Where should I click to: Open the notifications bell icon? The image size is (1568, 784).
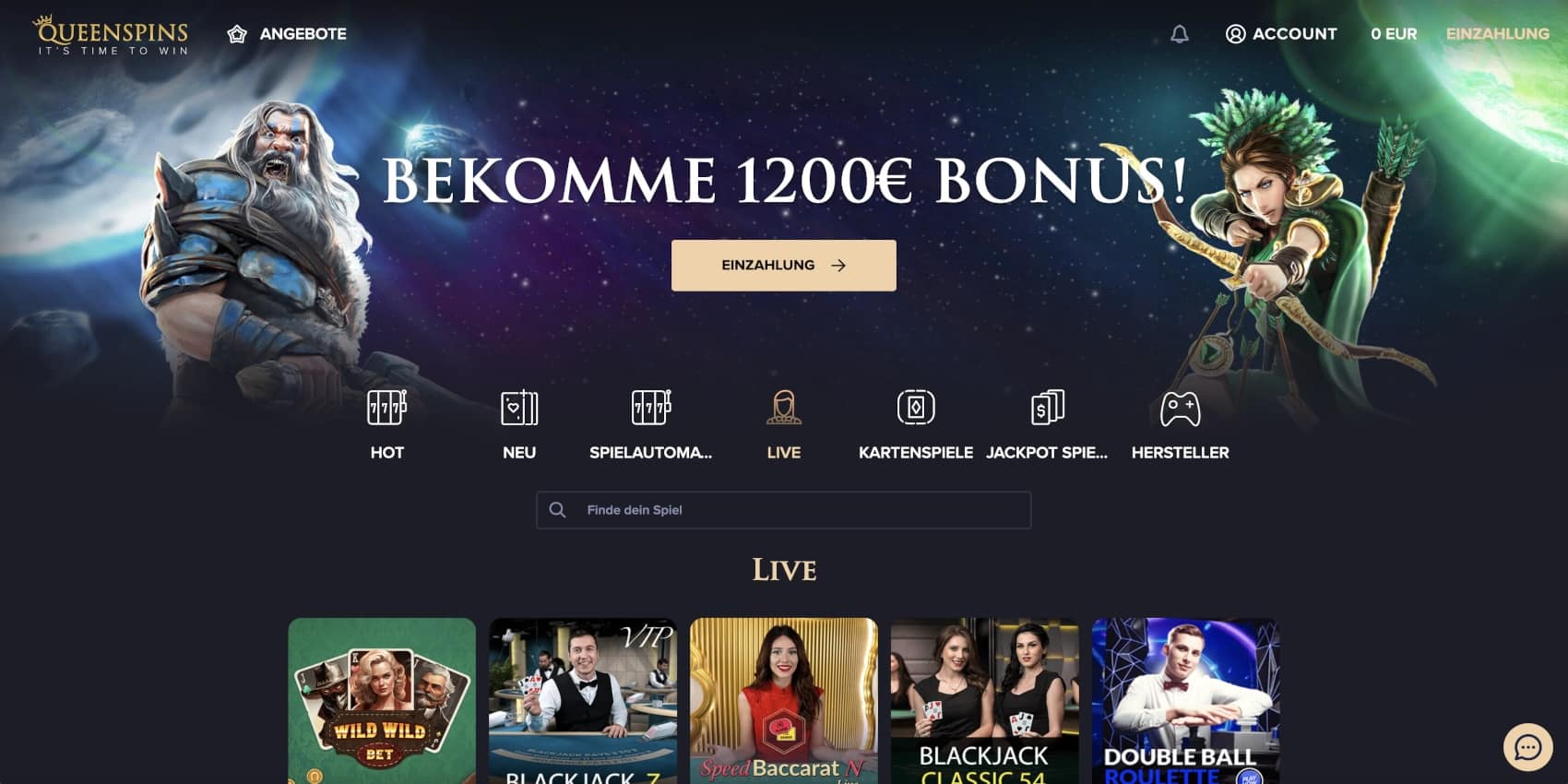click(x=1179, y=34)
